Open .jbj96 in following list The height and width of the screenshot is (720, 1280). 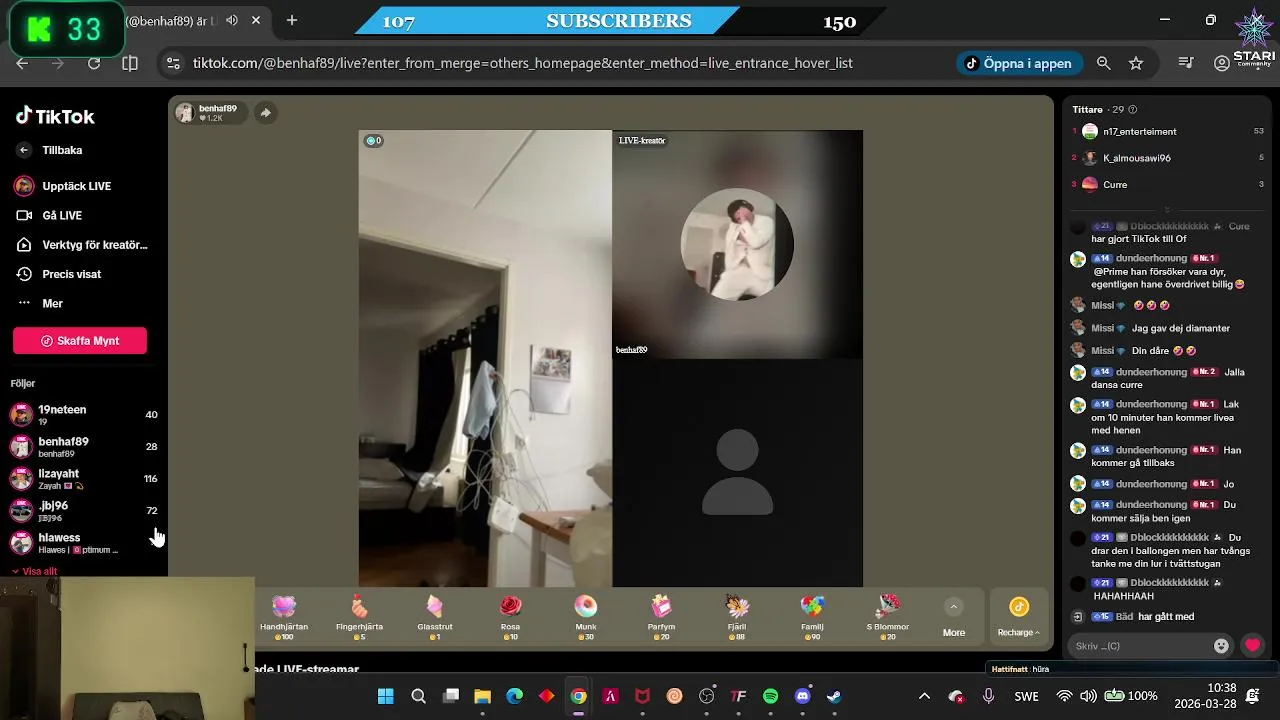pyautogui.click(x=84, y=511)
